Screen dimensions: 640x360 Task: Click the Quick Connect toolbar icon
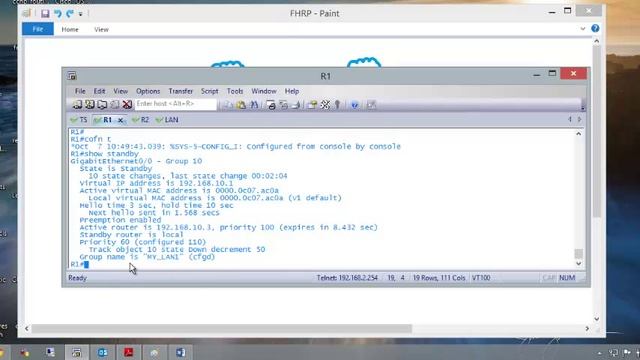tap(90, 104)
